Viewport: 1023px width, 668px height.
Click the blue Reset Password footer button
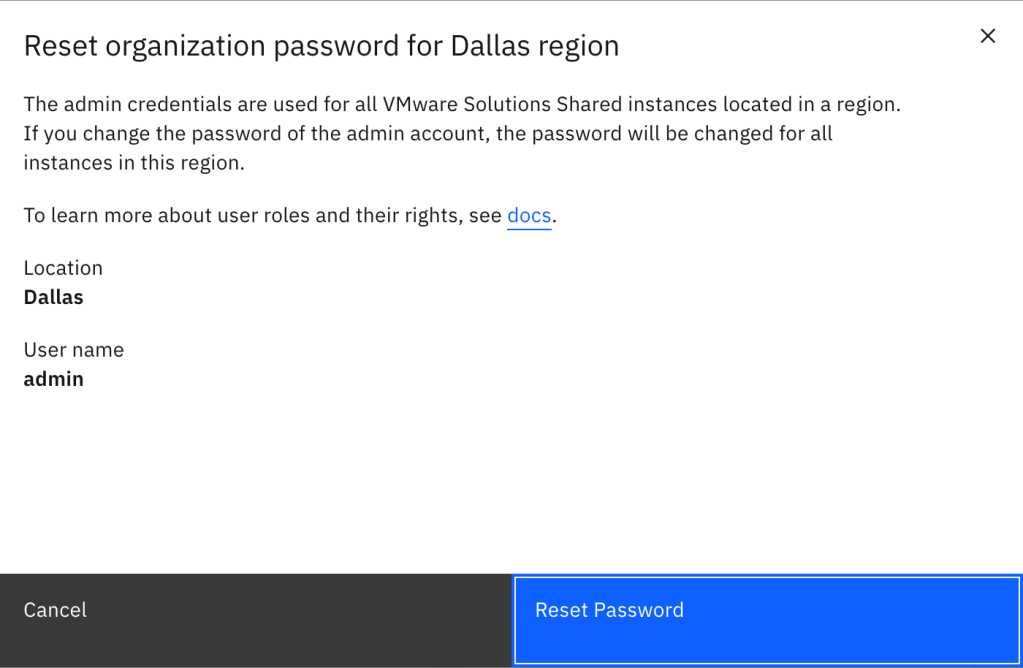pos(767,610)
